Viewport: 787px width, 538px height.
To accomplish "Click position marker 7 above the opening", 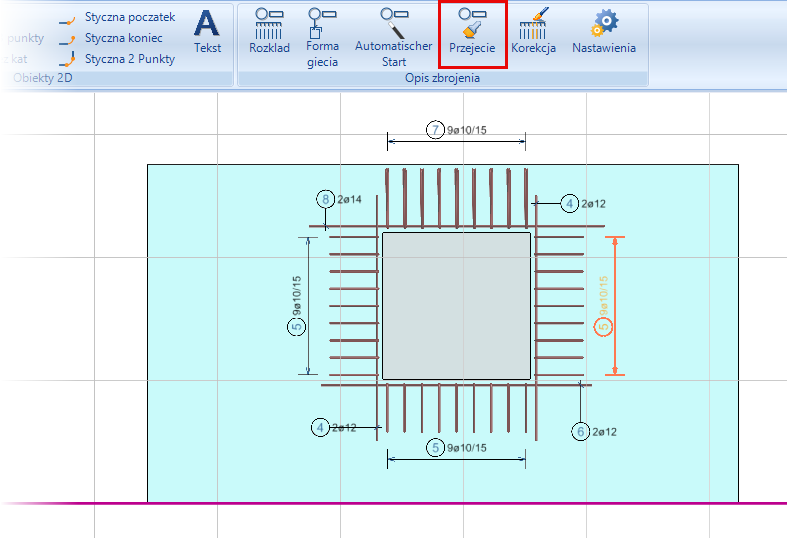I will point(434,130).
